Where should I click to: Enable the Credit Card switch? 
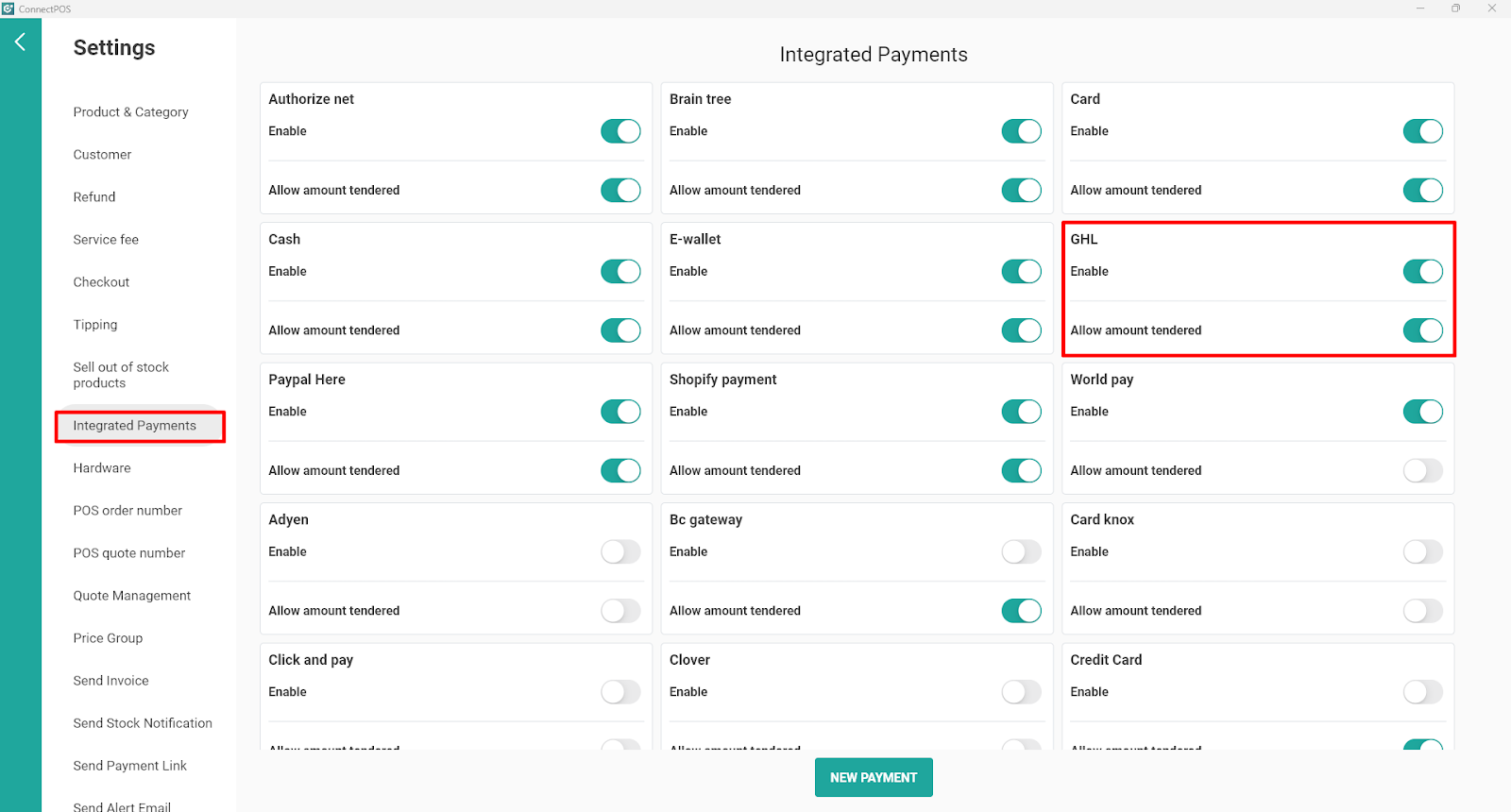[1423, 692]
